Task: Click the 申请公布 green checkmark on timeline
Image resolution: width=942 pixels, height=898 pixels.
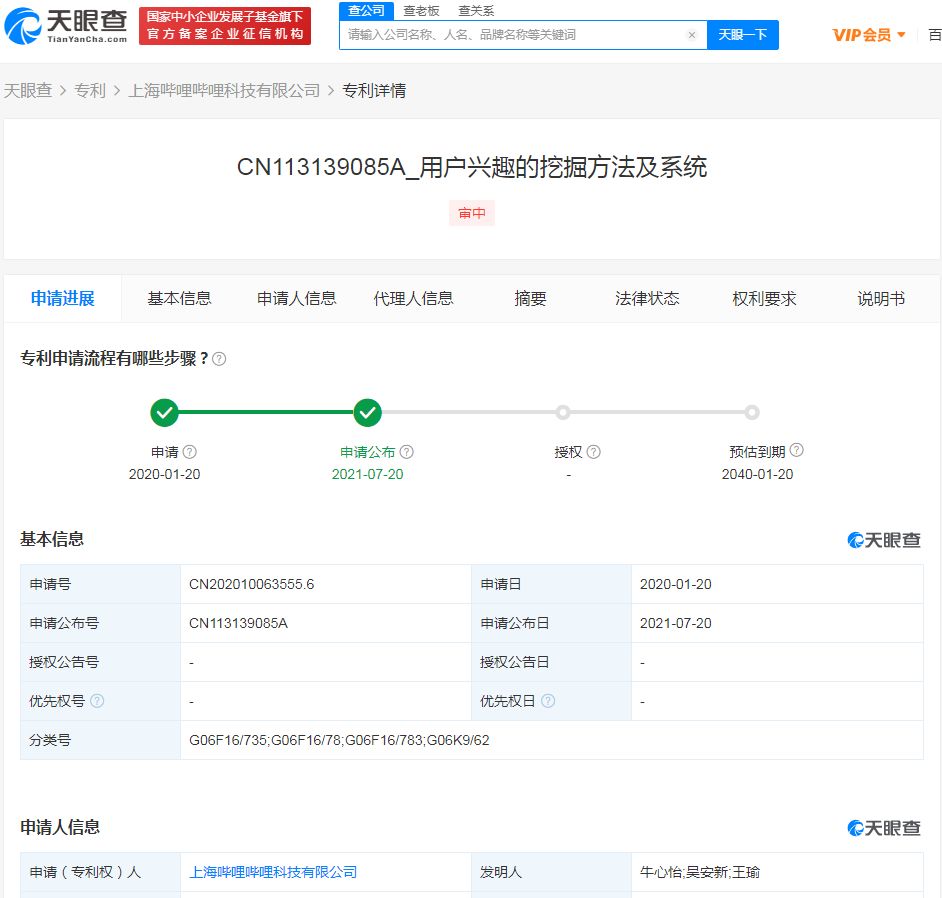Action: coord(368,412)
